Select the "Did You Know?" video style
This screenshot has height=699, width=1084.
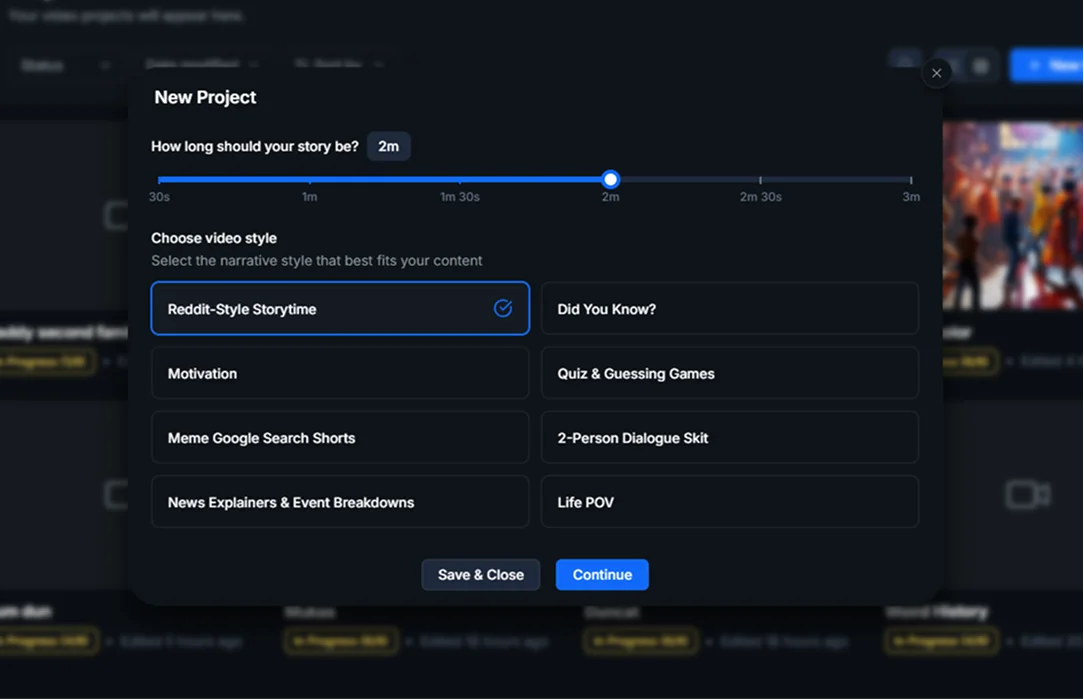click(x=729, y=309)
